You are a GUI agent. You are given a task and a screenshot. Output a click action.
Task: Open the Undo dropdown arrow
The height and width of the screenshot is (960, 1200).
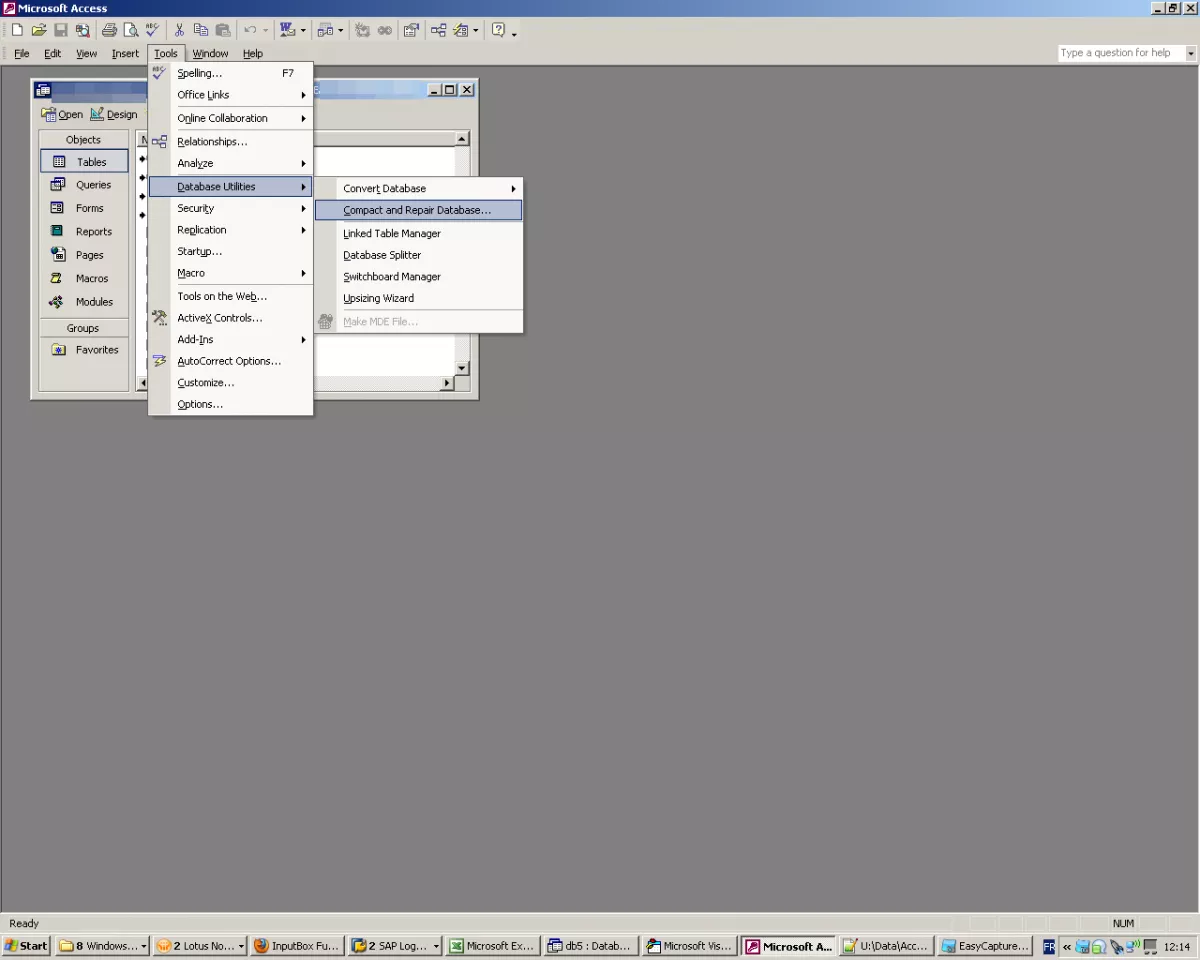(265, 30)
